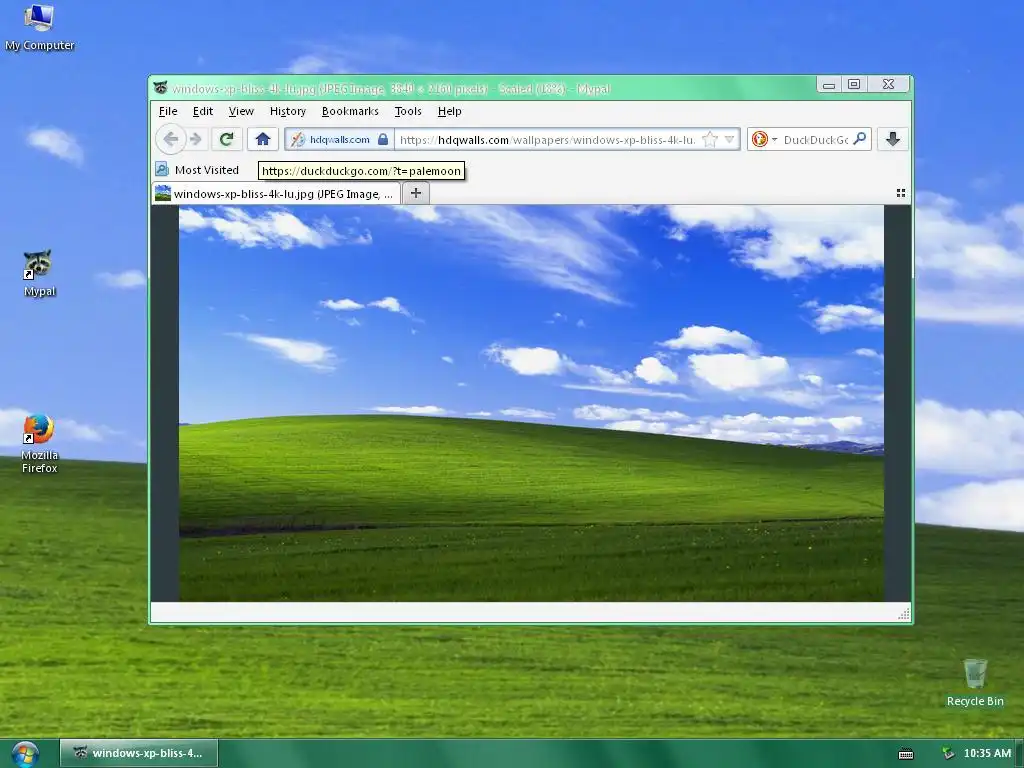Close the Mypal browser window
Screen dimensions: 1024x768
pyautogui.click(x=888, y=84)
